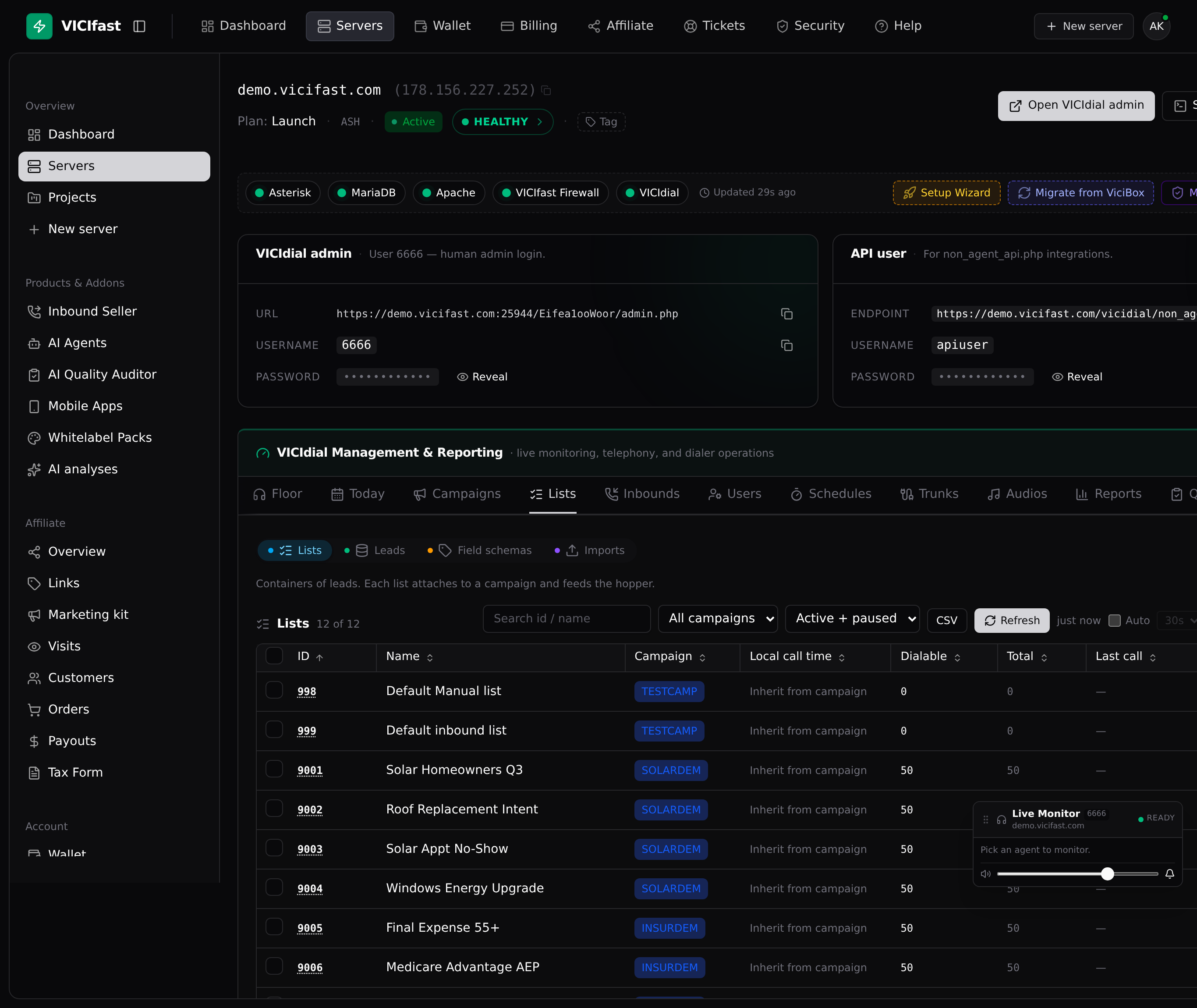
Task: Open AI Quality Auditor in the sidebar
Action: [x=114, y=374]
